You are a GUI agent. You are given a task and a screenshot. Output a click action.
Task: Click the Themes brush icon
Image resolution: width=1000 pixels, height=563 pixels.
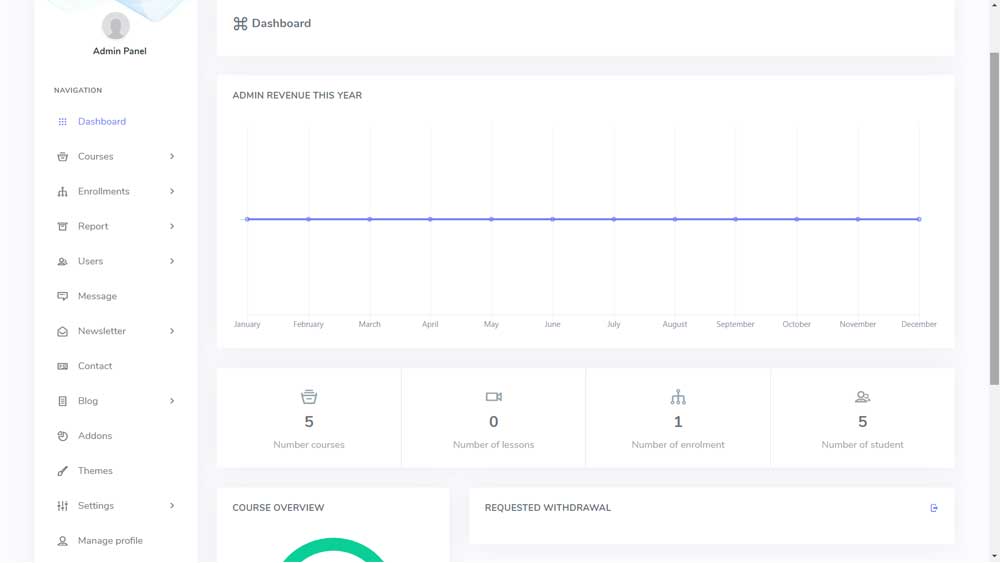pos(62,471)
